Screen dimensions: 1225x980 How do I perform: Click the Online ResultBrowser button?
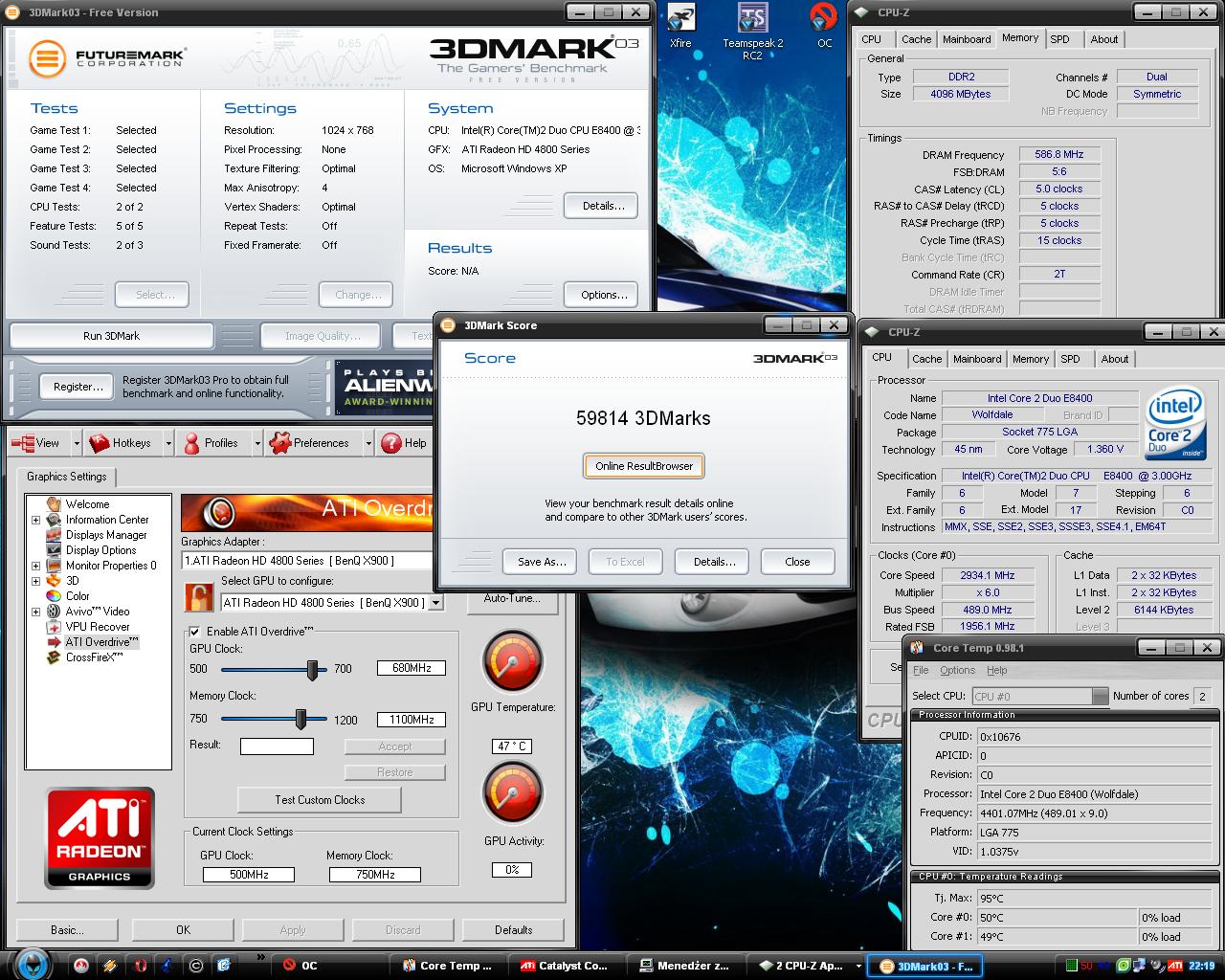point(644,466)
